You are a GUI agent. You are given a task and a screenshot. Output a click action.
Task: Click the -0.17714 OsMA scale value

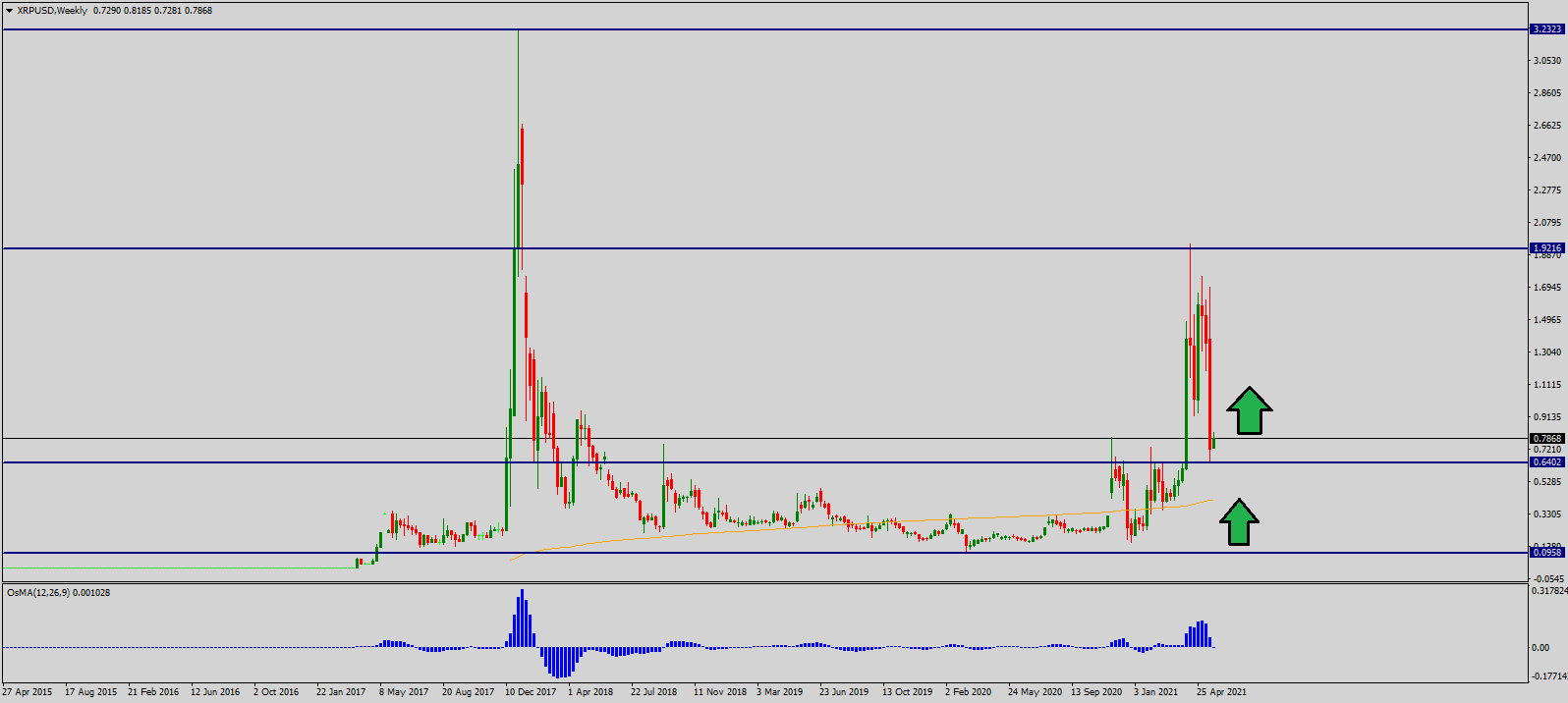(1549, 676)
